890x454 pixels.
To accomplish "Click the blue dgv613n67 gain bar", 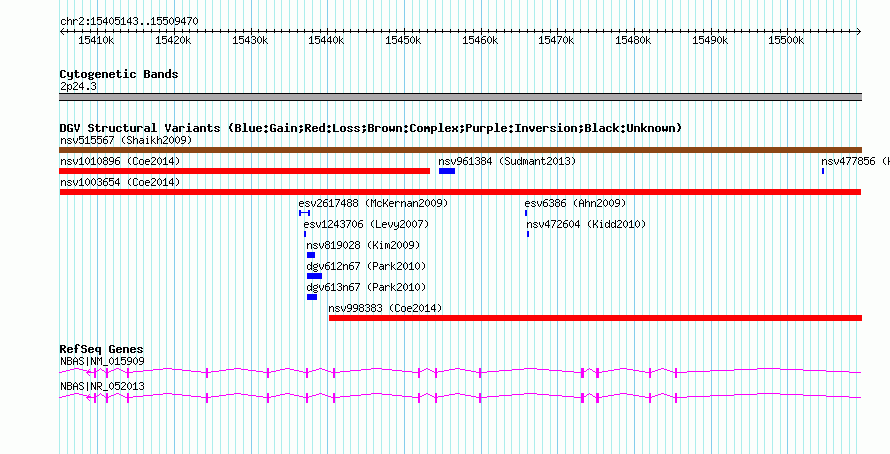I will 312,297.
